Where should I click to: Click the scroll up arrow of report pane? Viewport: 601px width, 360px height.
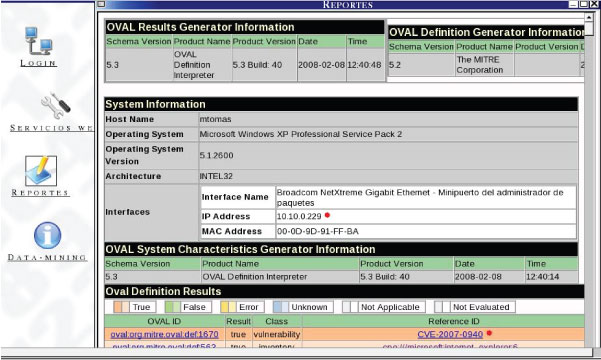[x=589, y=17]
